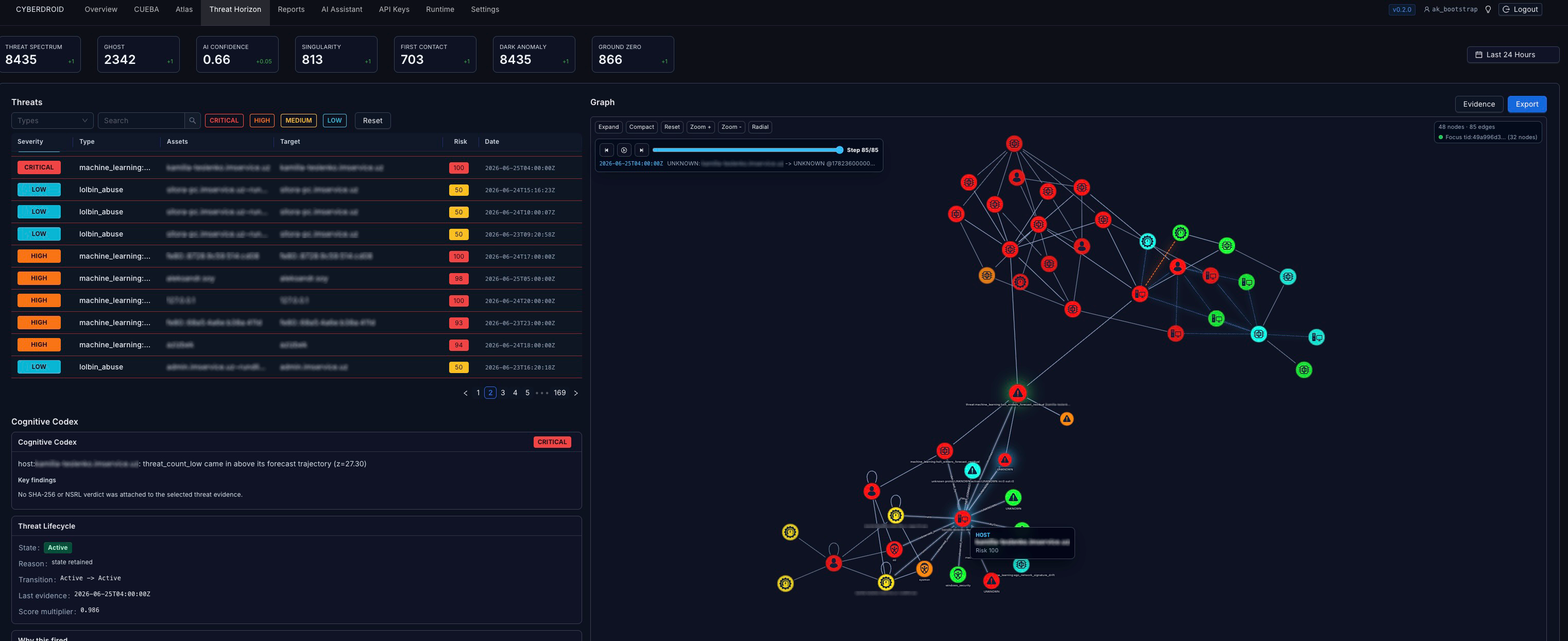Reset the graph view
This screenshot has height=641, width=1568.
(672, 127)
